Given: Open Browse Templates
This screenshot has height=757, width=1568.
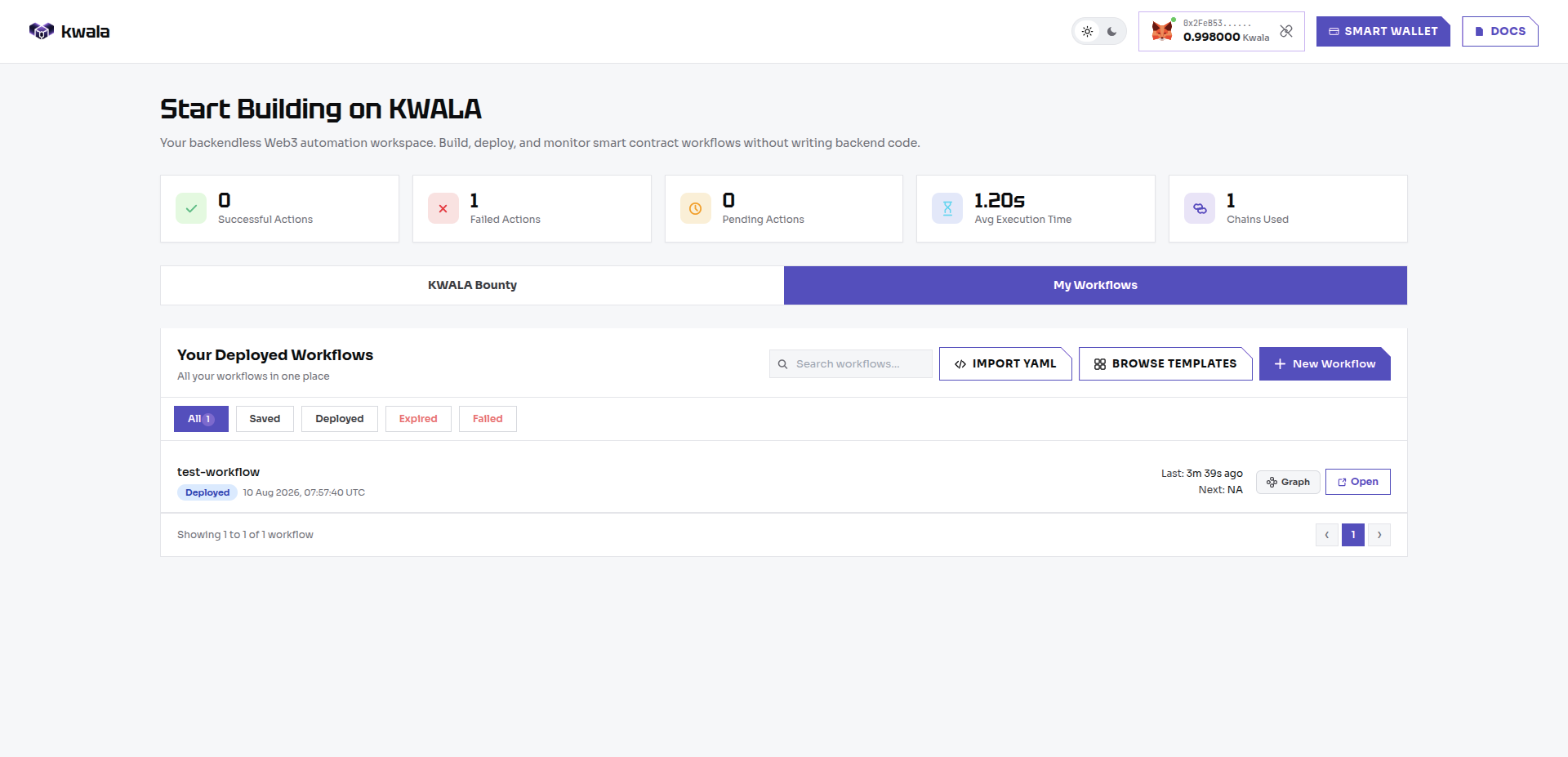Looking at the screenshot, I should coord(1165,363).
